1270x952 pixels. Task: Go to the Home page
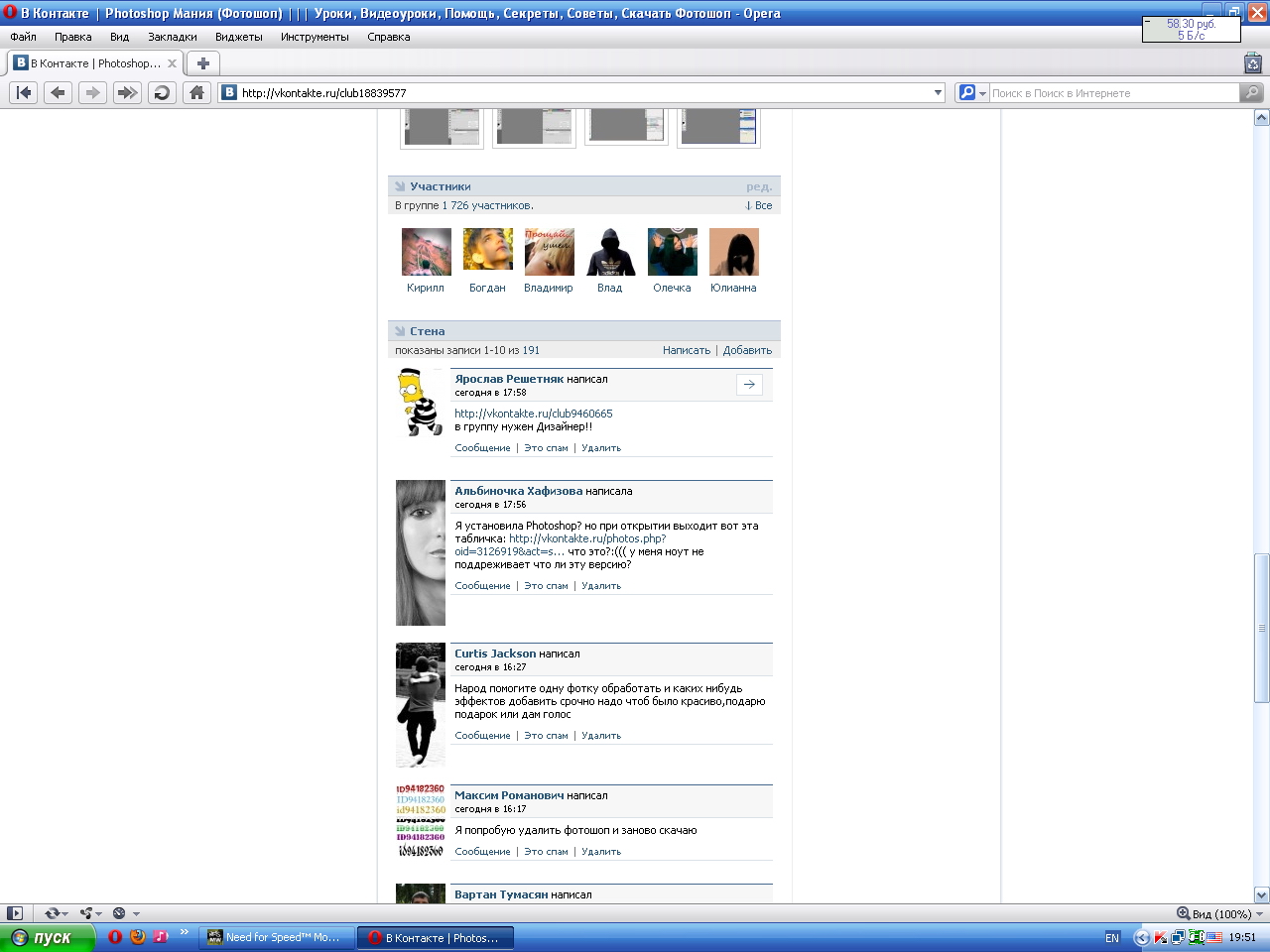(196, 92)
